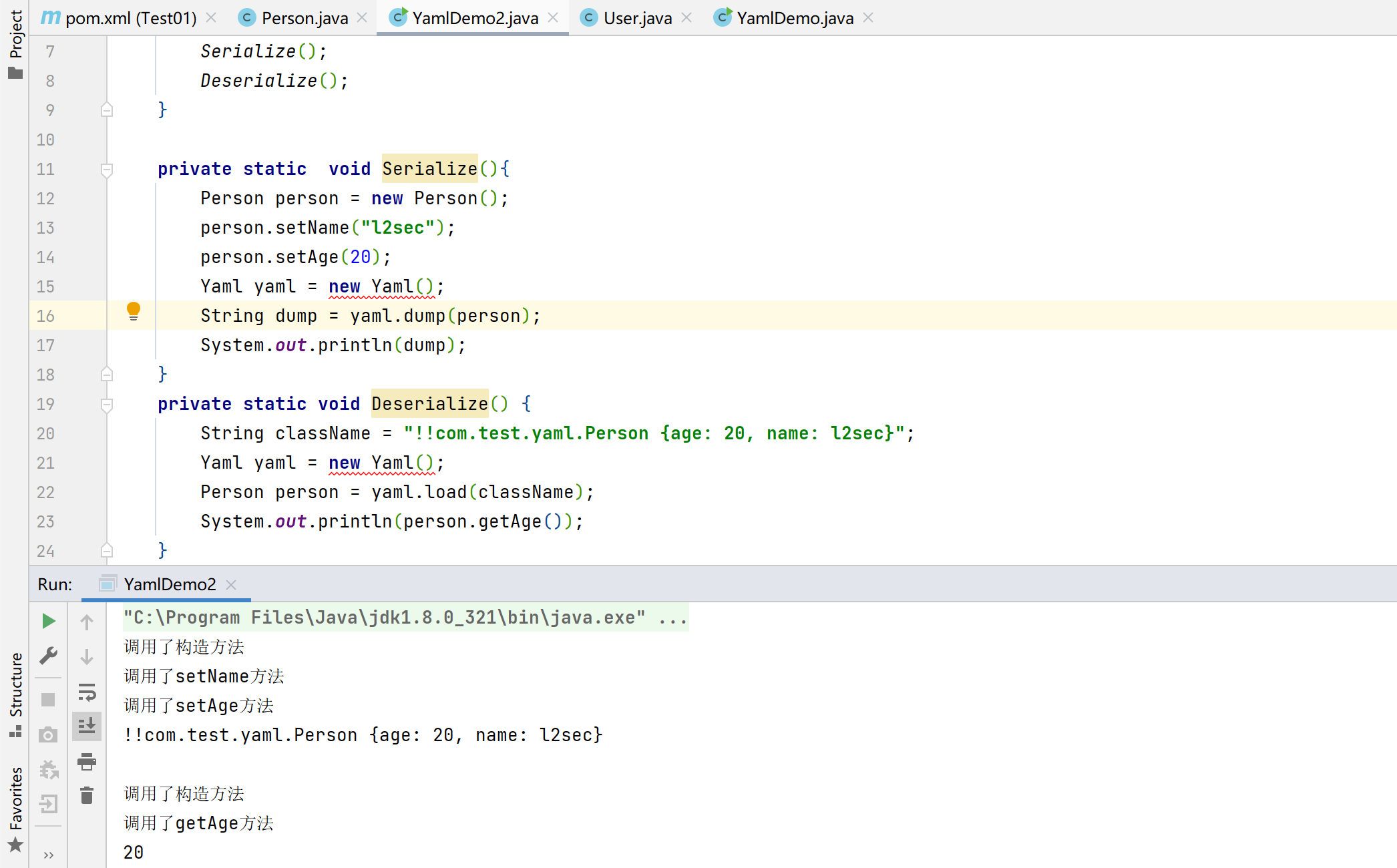Click the '!!com.test.yaml.Person' console output line
The width and height of the screenshot is (1397, 868).
pos(363,735)
